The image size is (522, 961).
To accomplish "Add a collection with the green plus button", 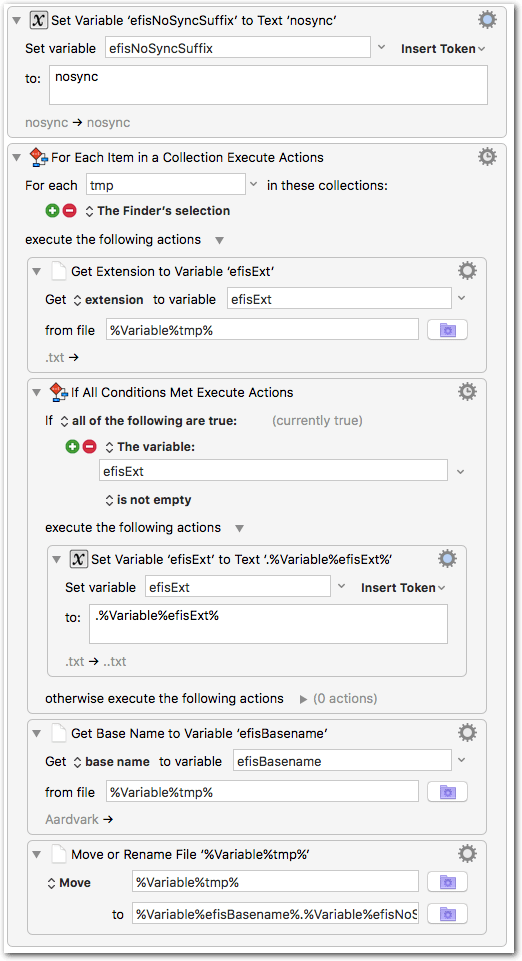I will (x=53, y=211).
